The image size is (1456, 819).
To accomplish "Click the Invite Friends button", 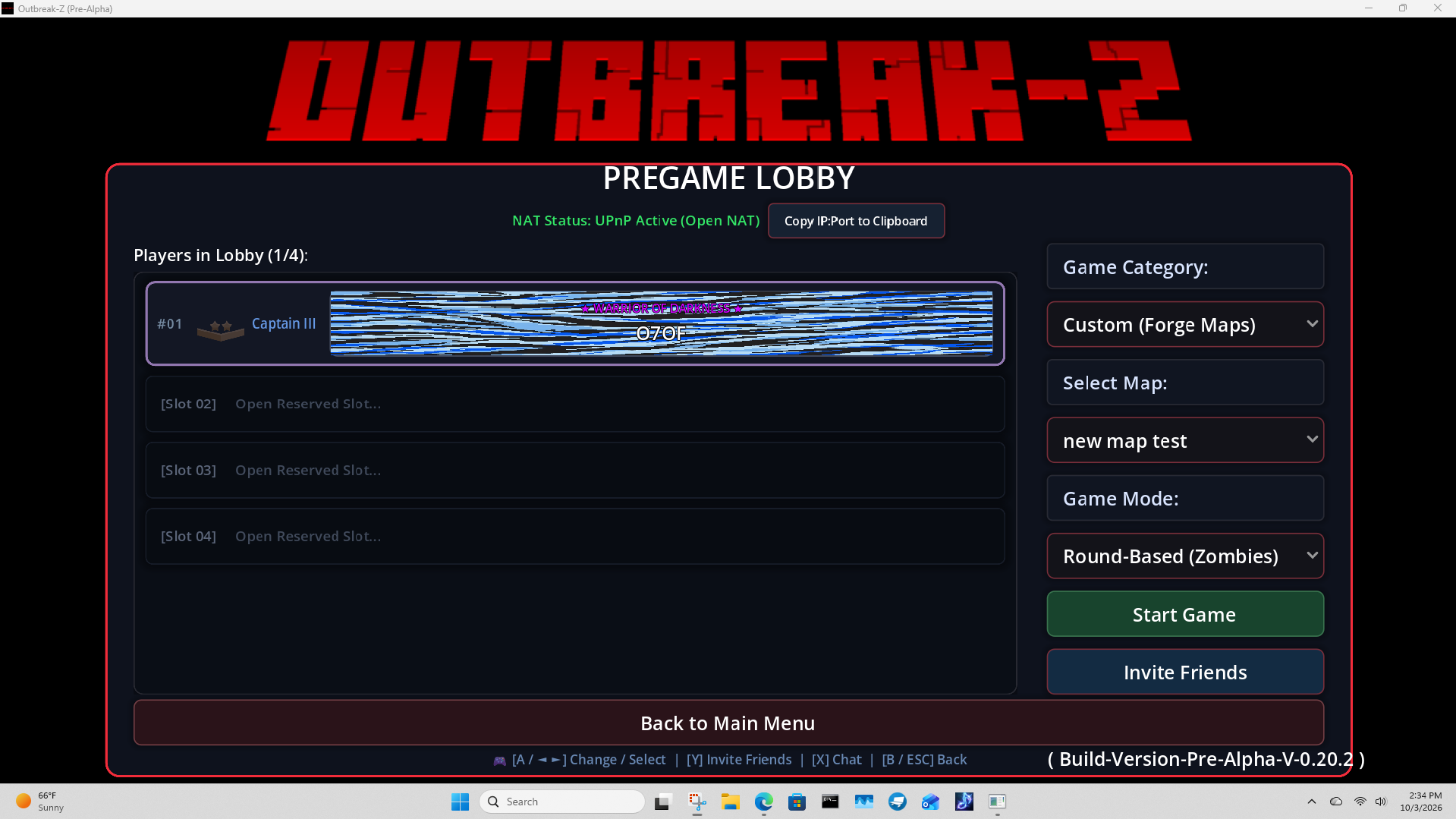I will 1185,672.
